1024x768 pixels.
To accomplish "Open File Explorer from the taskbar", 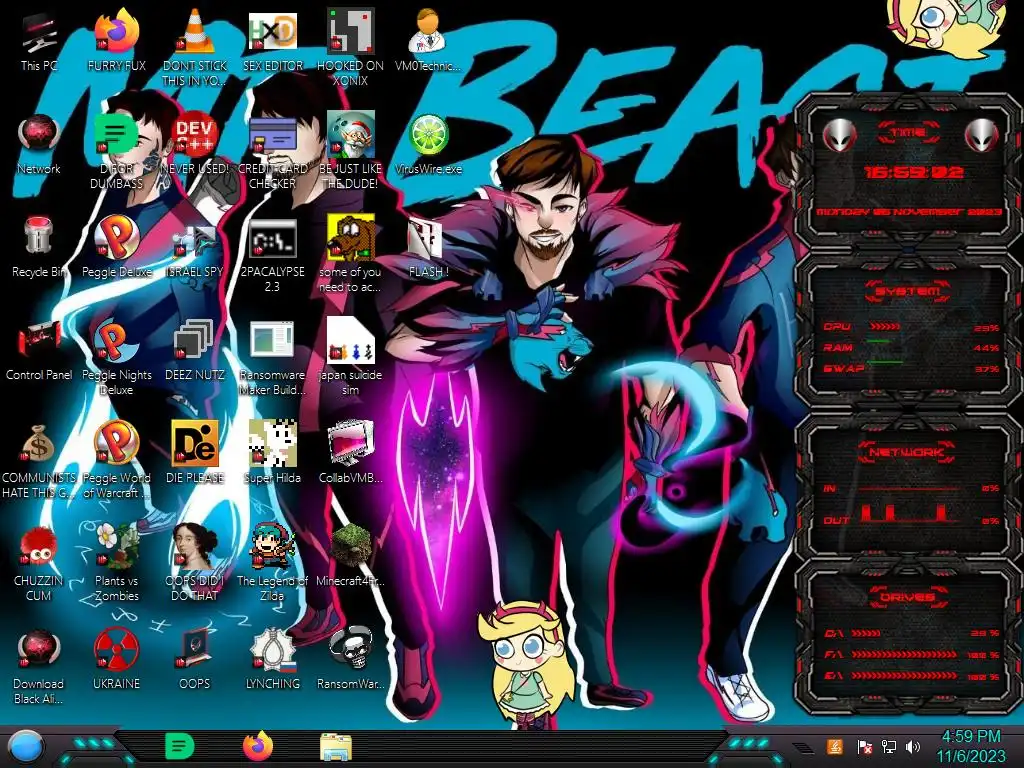I will pos(336,747).
